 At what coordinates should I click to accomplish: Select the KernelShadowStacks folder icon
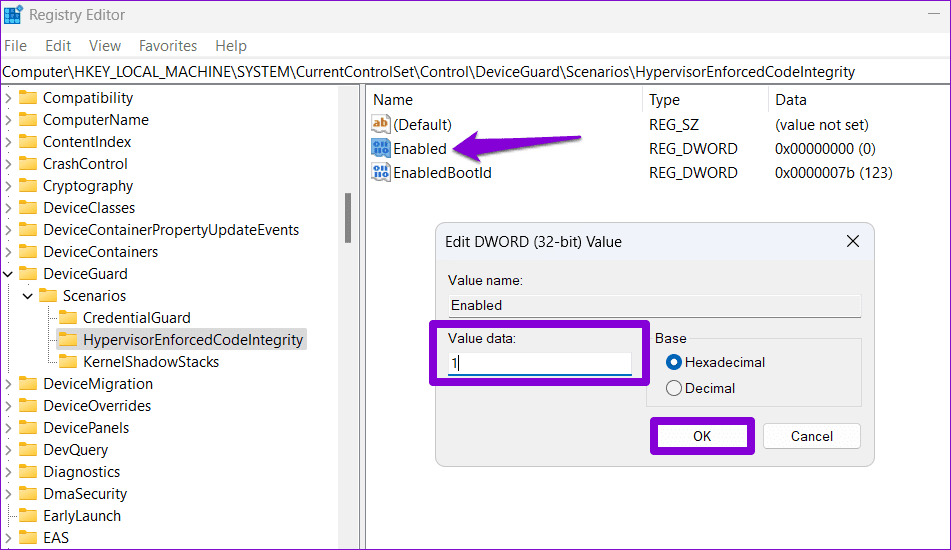68,361
